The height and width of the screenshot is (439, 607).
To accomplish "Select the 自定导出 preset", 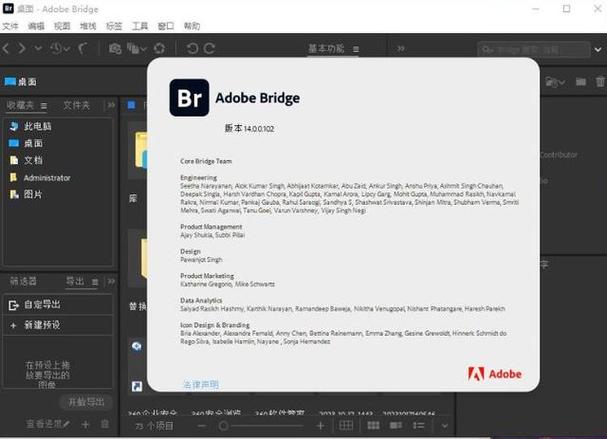I will (x=58, y=305).
